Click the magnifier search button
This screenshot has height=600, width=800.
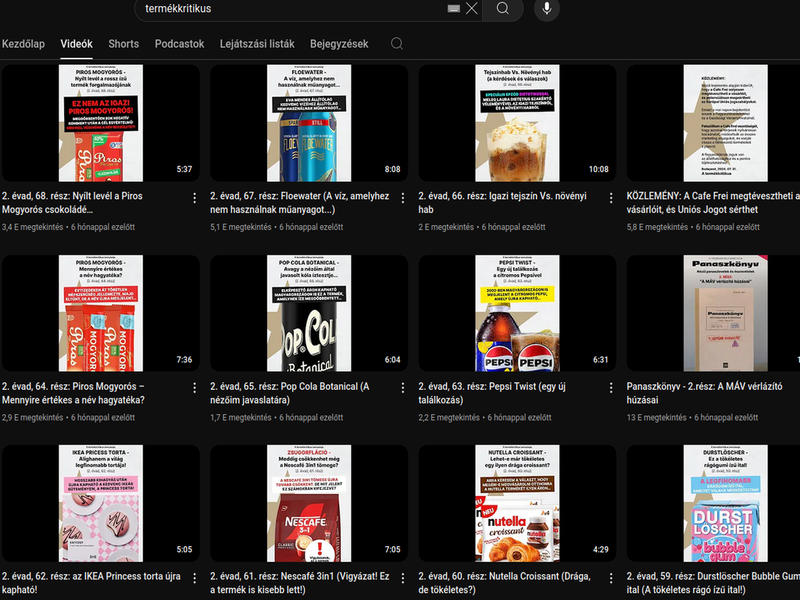[503, 9]
